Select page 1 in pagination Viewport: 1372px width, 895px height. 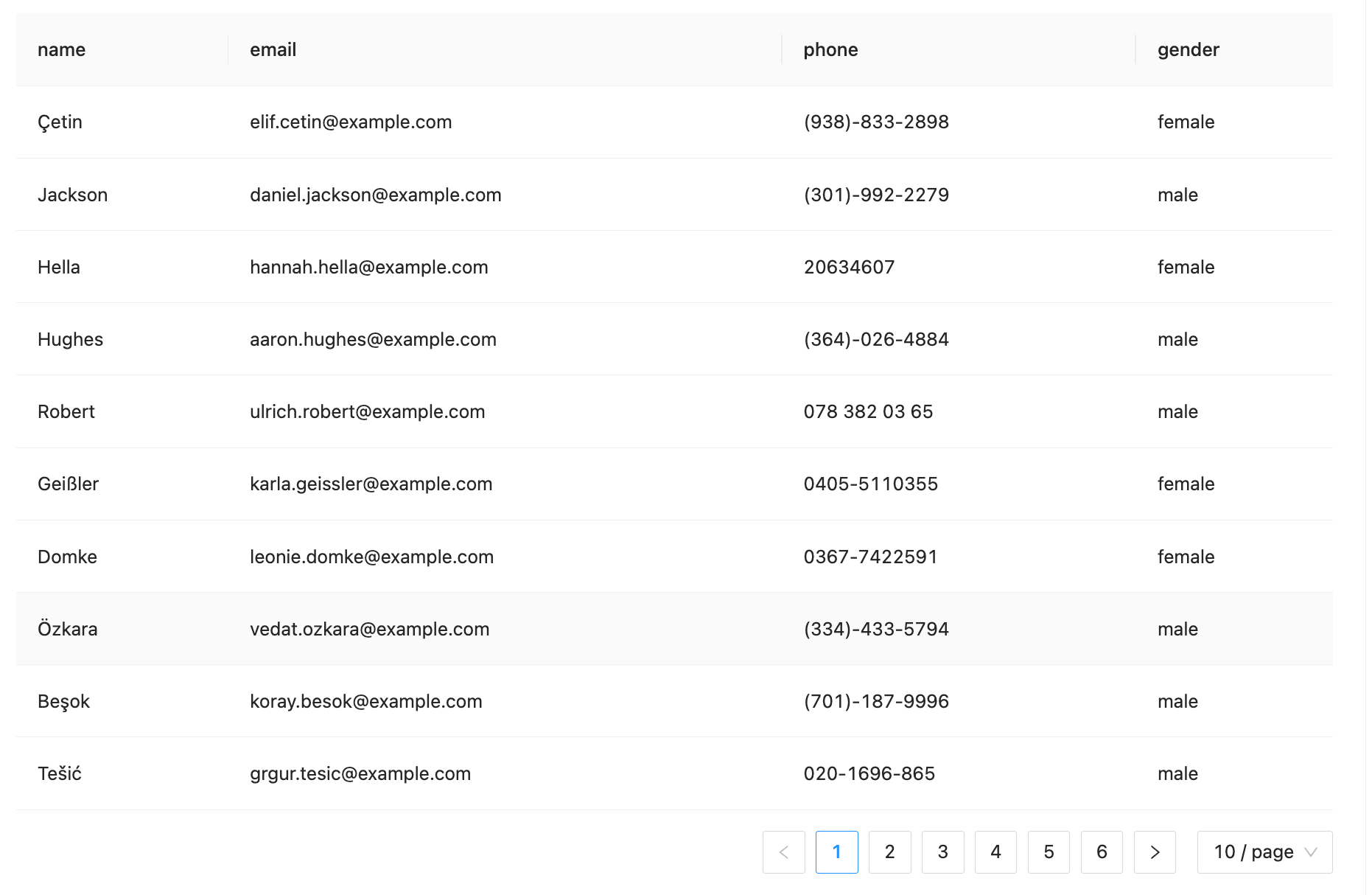(836, 852)
